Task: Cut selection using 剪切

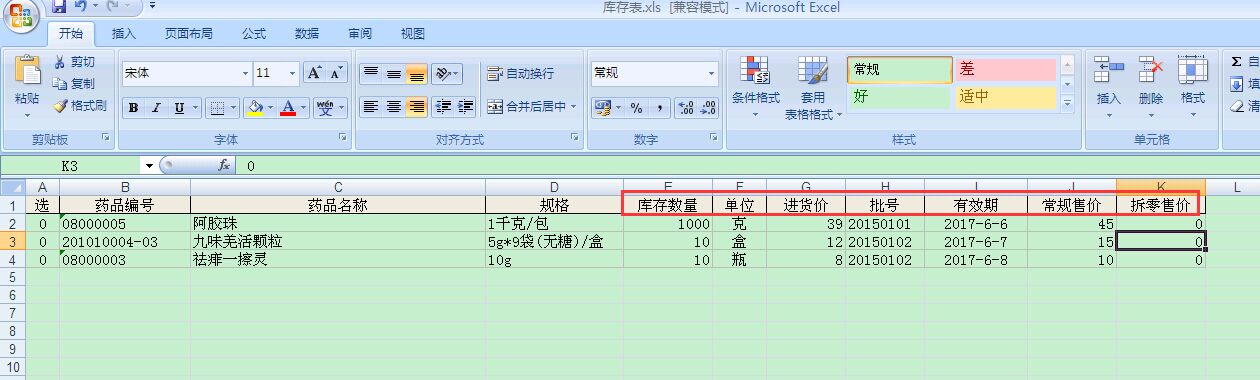Action: tap(74, 62)
